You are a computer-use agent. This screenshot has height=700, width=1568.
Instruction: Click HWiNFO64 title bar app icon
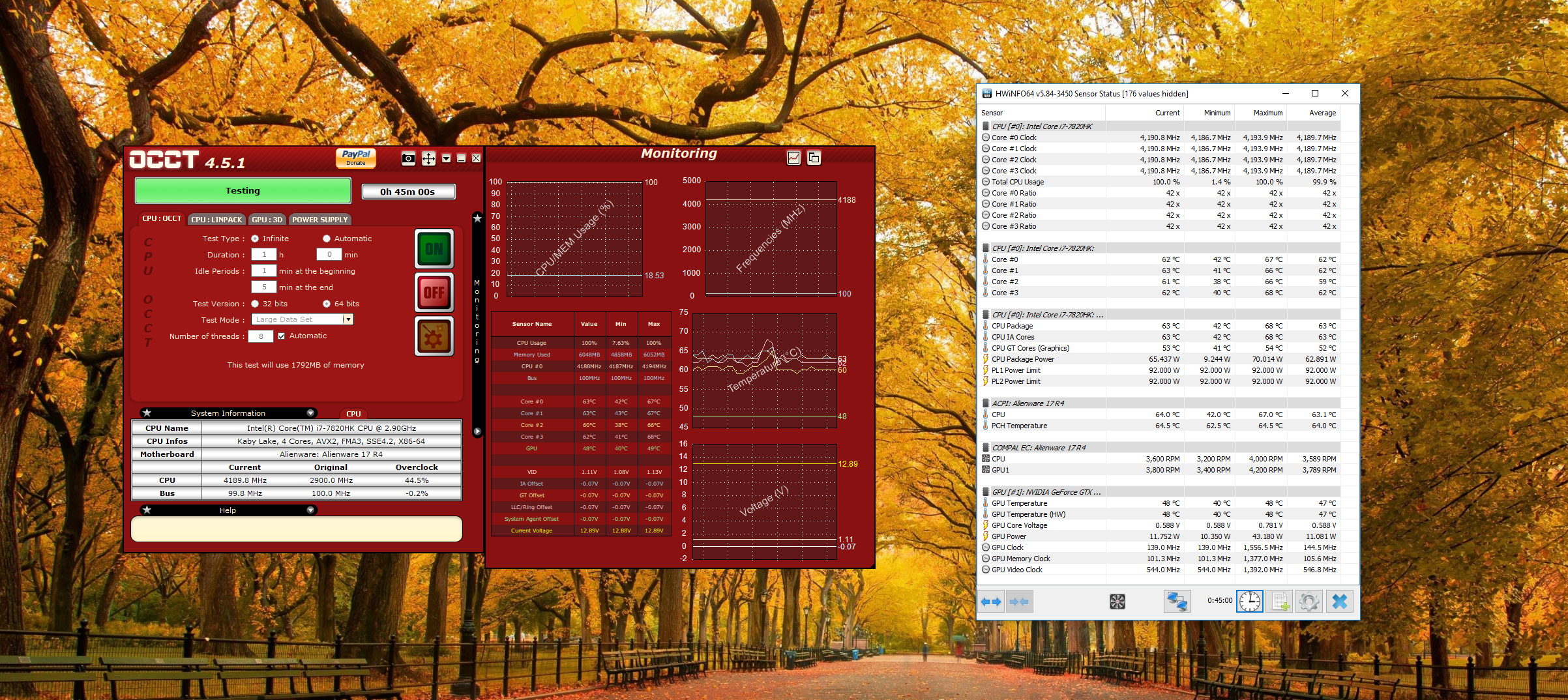point(986,94)
